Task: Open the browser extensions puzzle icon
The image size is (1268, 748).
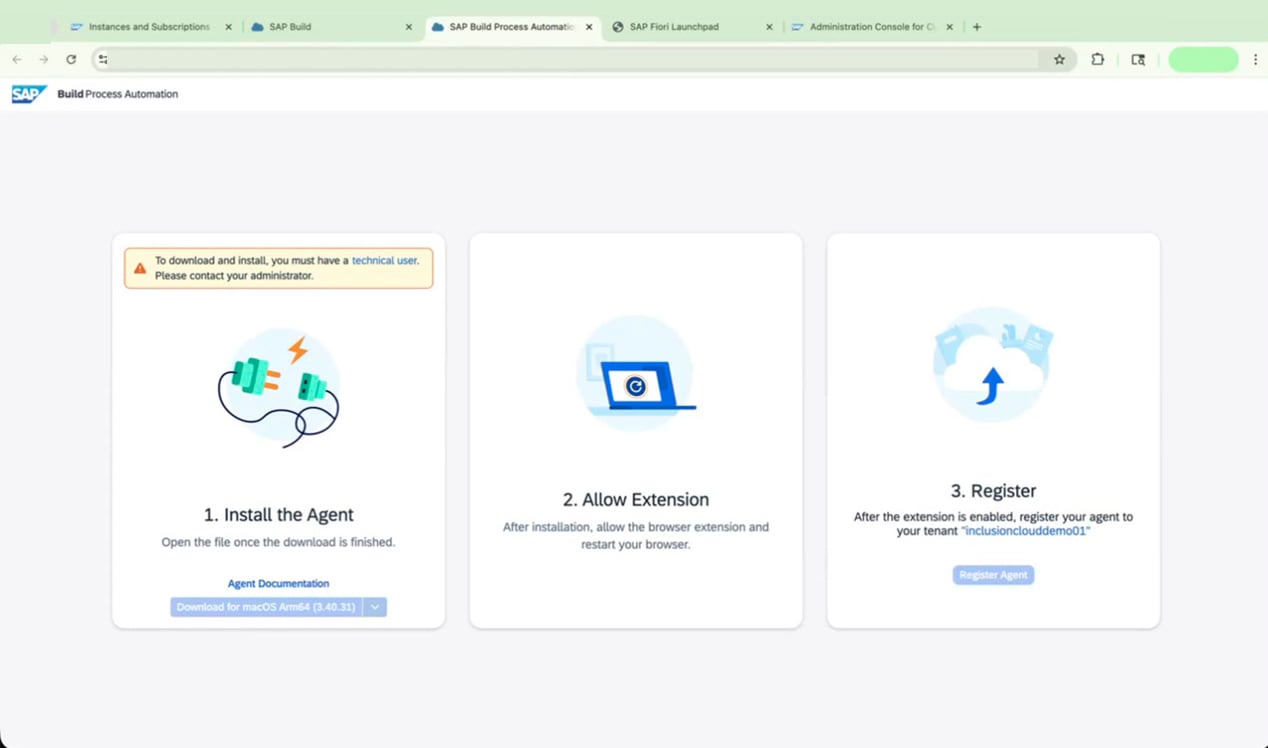Action: (1098, 60)
